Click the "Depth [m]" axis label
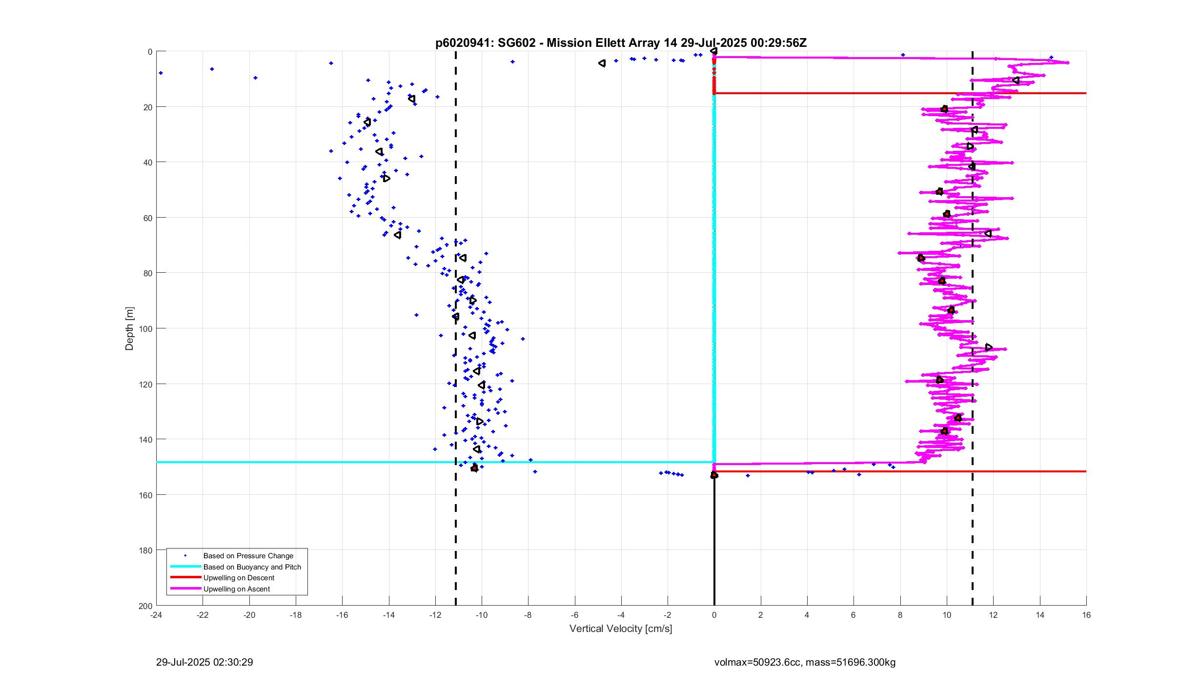 tap(129, 329)
